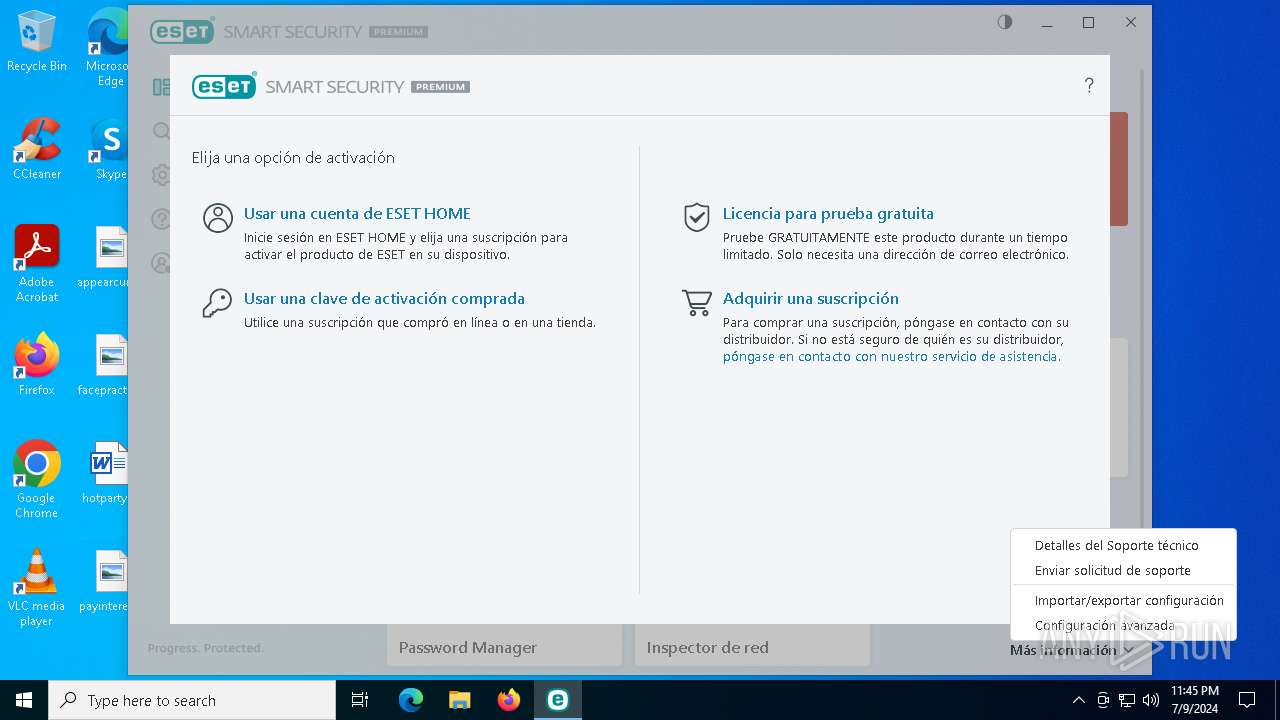
Task: Launch Firefox from the desktop
Action: coord(37,365)
